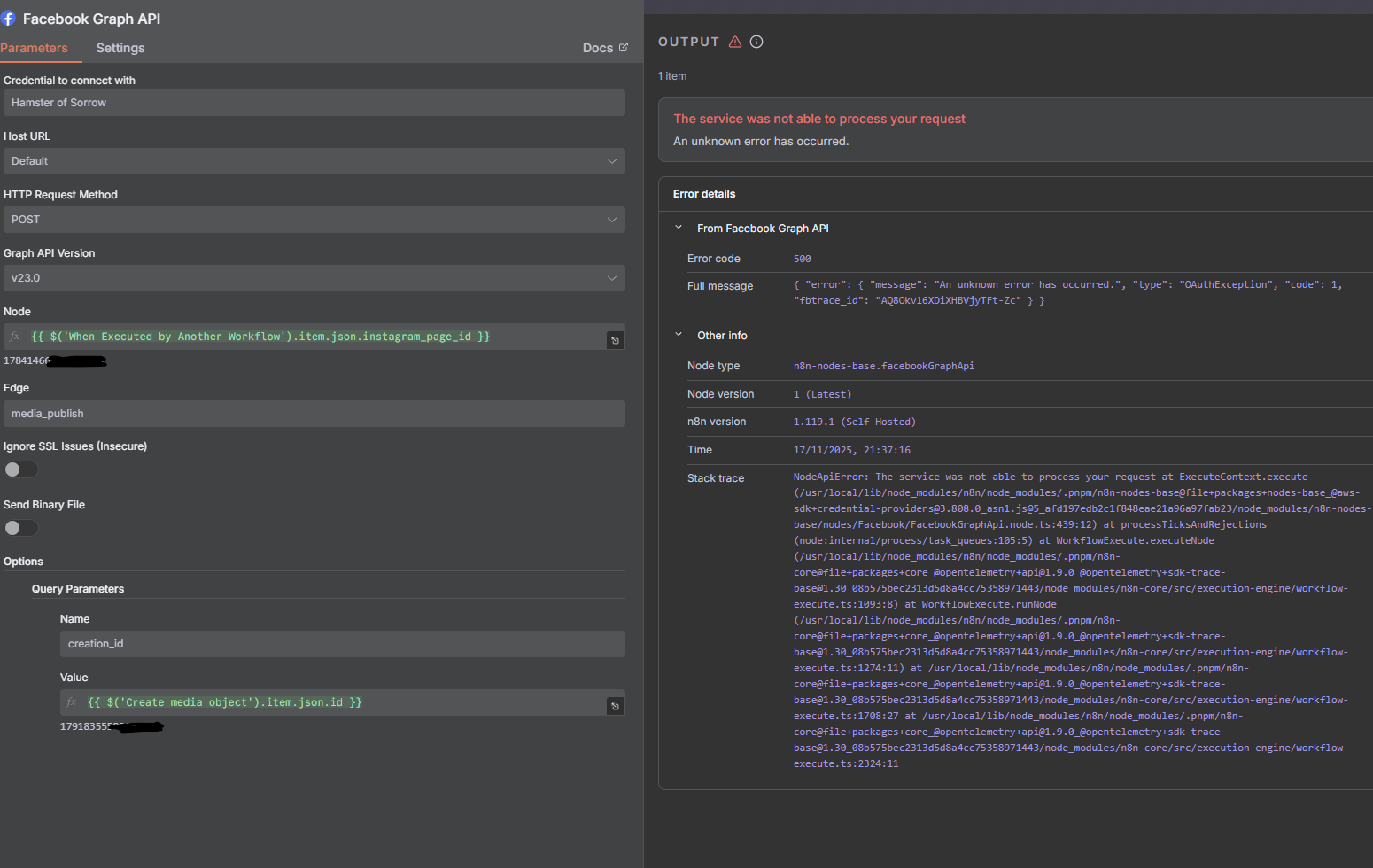Turn on Send Binary File toggle
Viewport: 1373px width, 868px height.
[21, 528]
